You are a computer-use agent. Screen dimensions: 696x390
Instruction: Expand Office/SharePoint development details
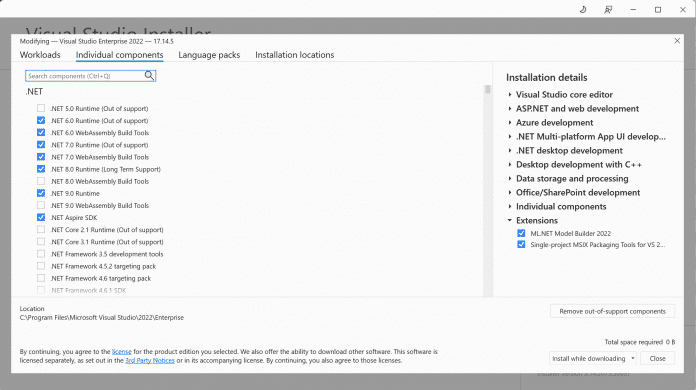click(x=510, y=193)
